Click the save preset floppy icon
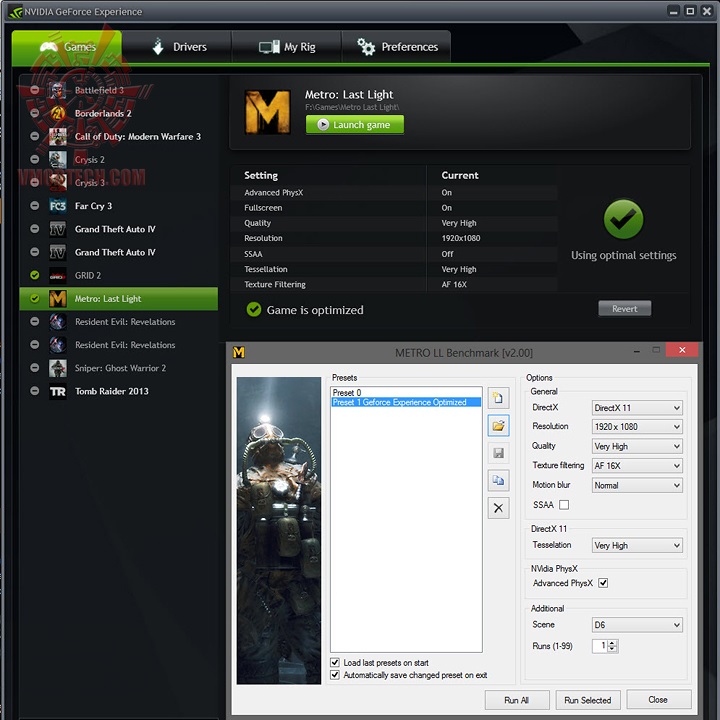The image size is (720, 720). tap(498, 453)
